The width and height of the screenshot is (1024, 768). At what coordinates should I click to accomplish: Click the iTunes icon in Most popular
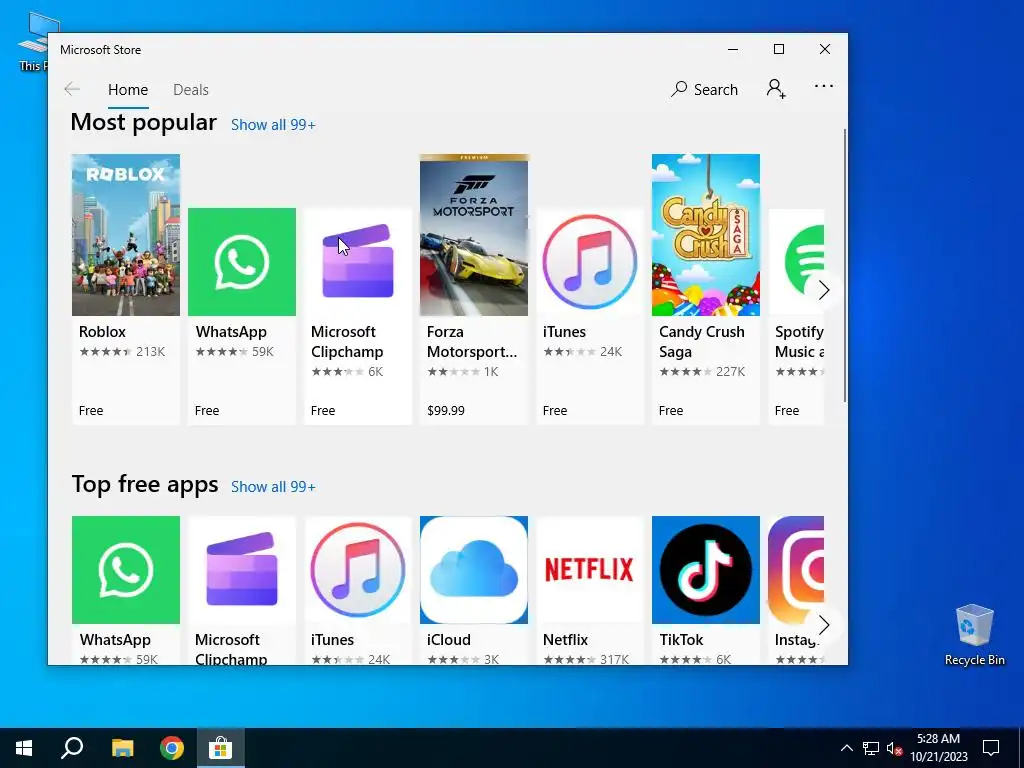click(x=590, y=262)
